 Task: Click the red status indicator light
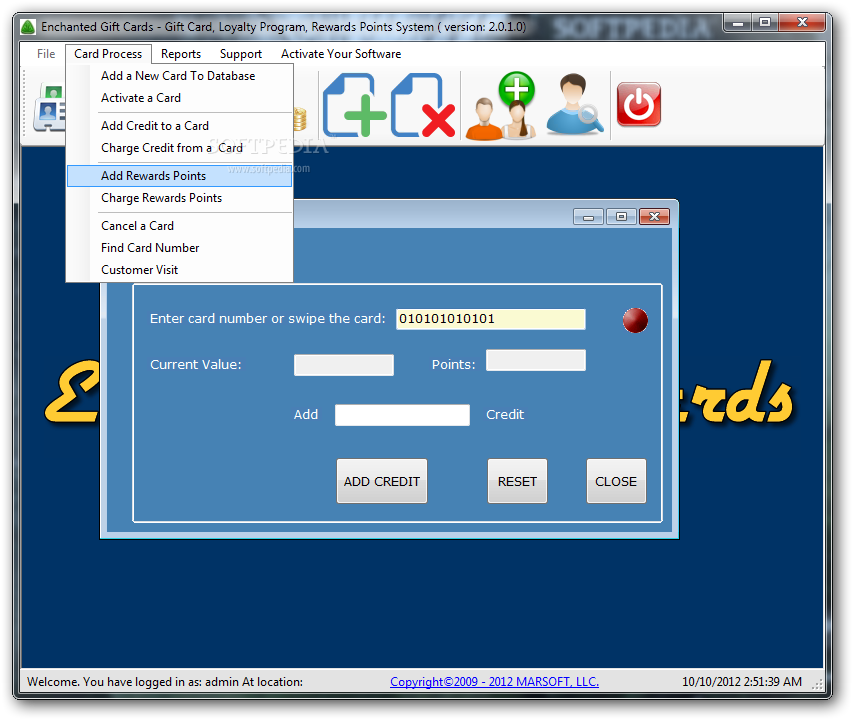pyautogui.click(x=635, y=320)
